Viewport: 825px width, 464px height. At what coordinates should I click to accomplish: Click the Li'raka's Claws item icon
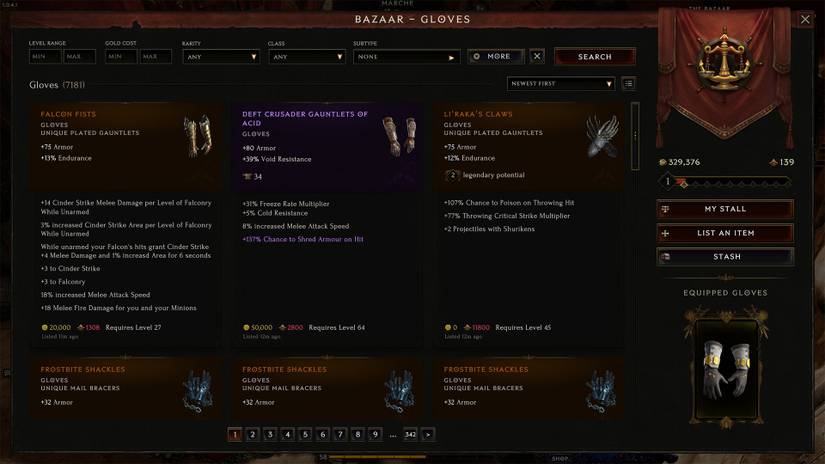click(x=602, y=137)
